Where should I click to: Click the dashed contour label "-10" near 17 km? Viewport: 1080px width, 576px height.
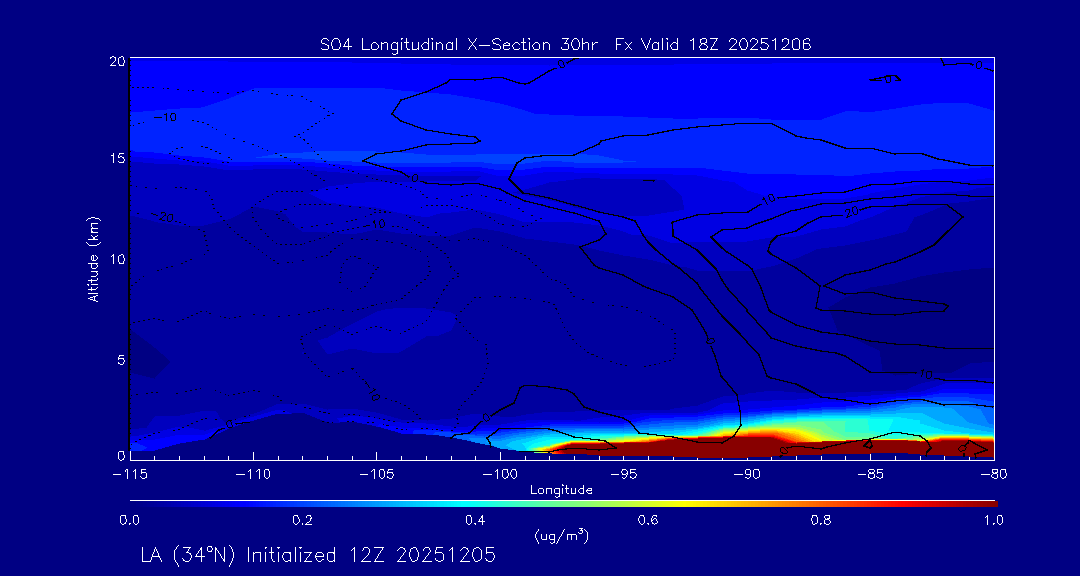click(x=165, y=117)
